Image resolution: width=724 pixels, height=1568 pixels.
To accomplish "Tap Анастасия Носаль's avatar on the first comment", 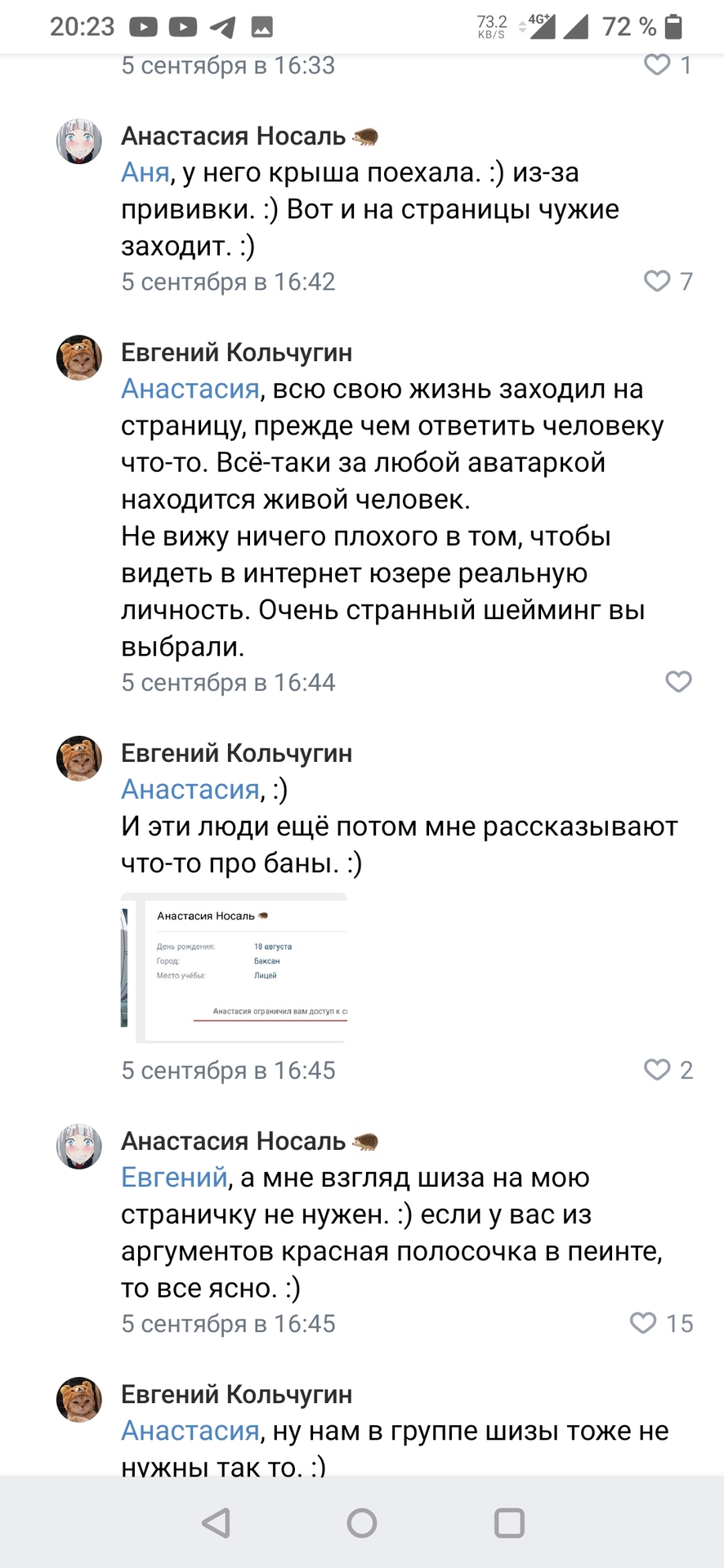I will coord(79,141).
